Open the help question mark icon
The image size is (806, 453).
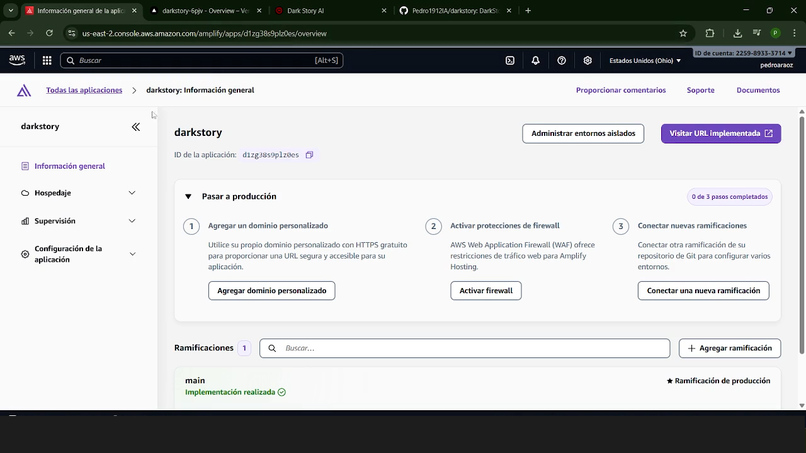[561, 60]
